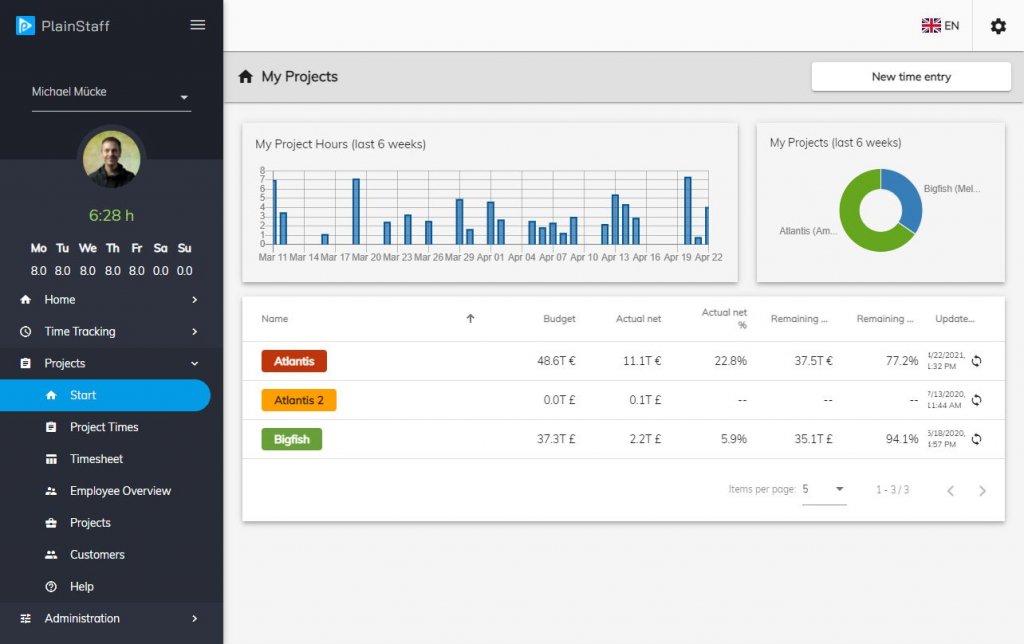The width and height of the screenshot is (1024, 644).
Task: Refresh the Atlantis 2 project row
Action: [976, 400]
